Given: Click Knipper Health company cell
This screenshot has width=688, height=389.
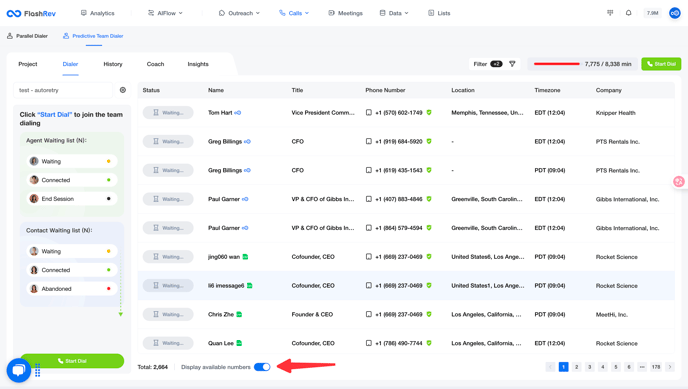Looking at the screenshot, I should click(615, 113).
